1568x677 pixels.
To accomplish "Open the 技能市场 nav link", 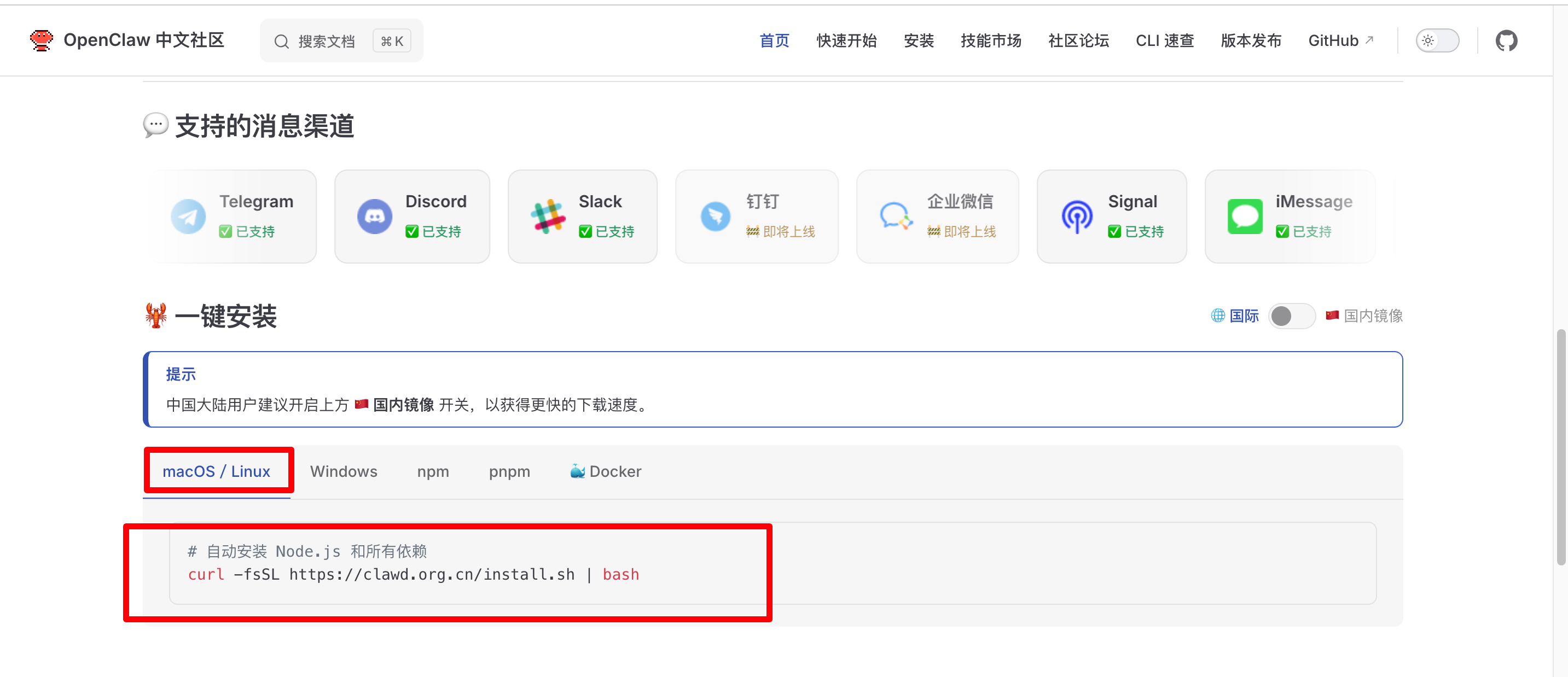I will coord(990,41).
